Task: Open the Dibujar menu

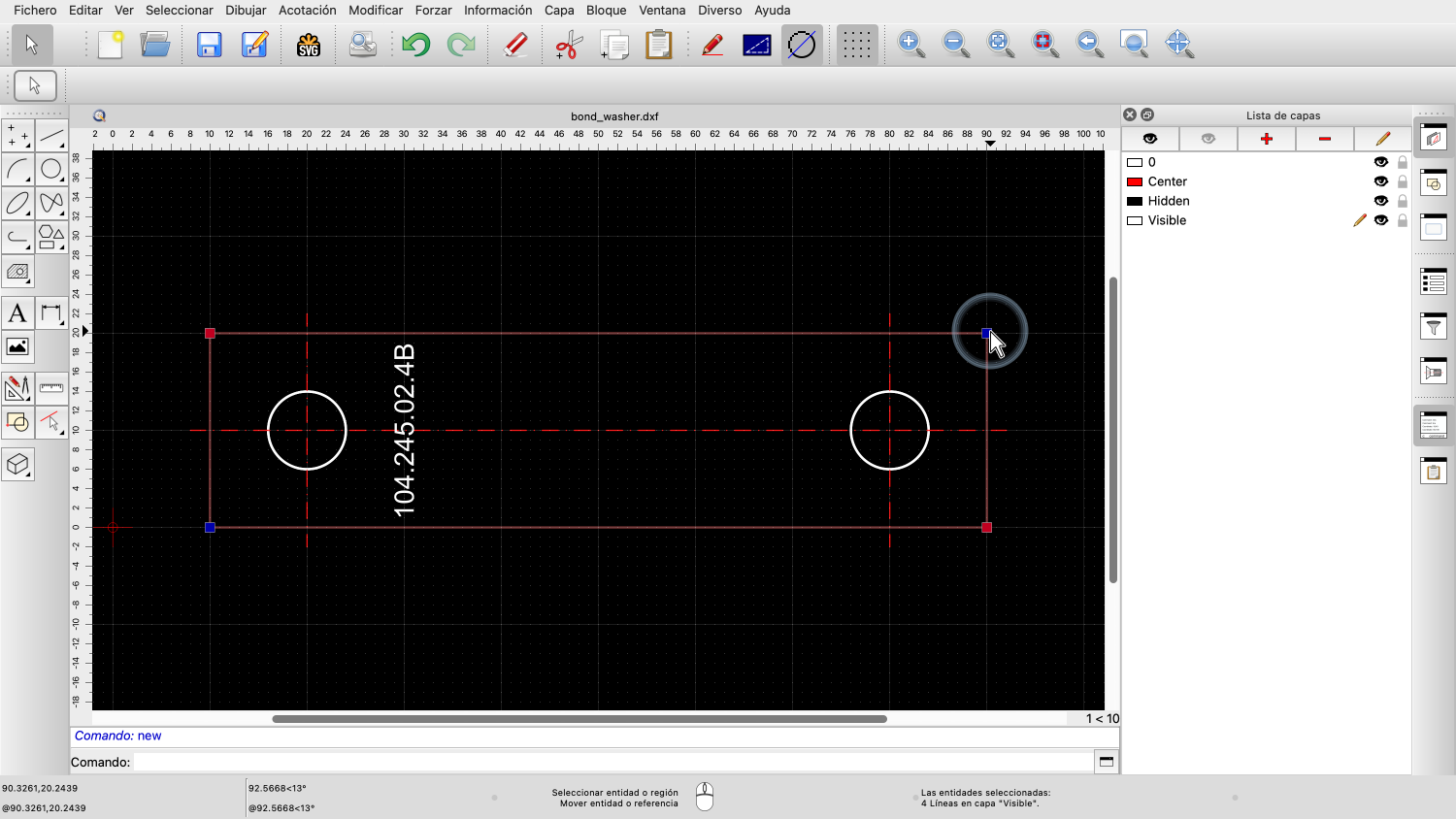Action: (x=245, y=10)
